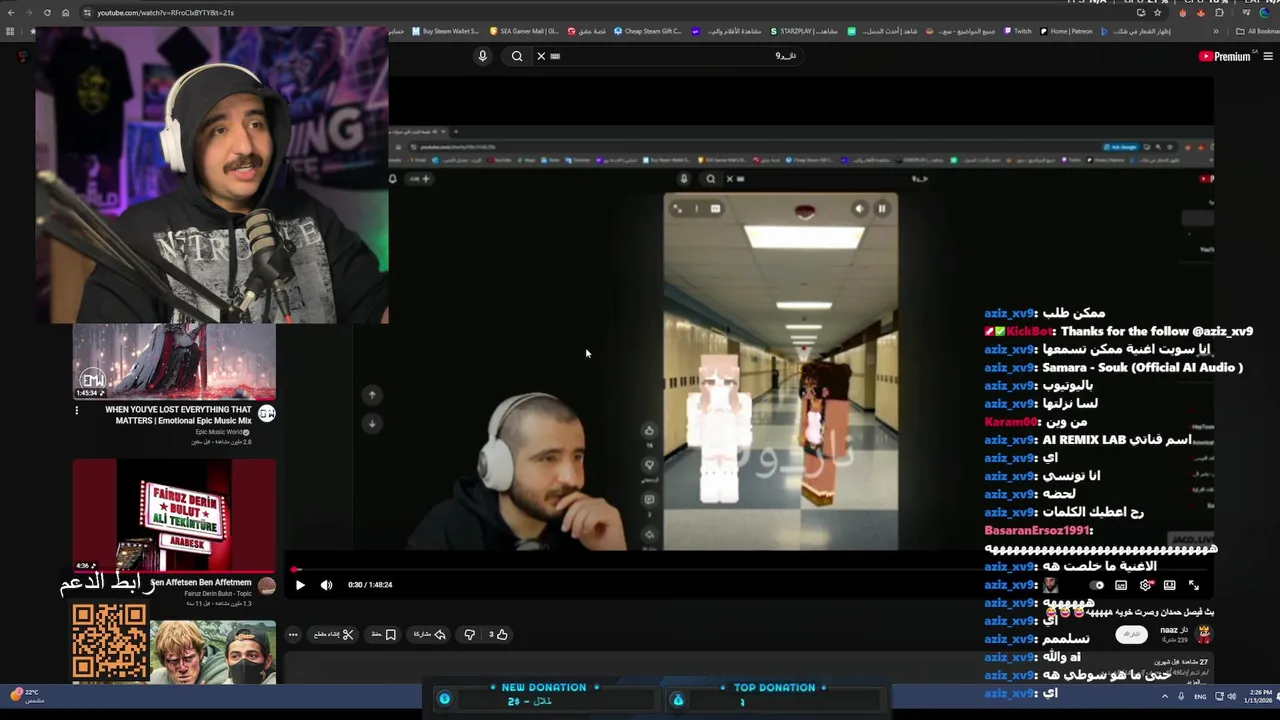Open STARZPLAY bookmark
Screen dimensions: 1280x720
(x=804, y=31)
